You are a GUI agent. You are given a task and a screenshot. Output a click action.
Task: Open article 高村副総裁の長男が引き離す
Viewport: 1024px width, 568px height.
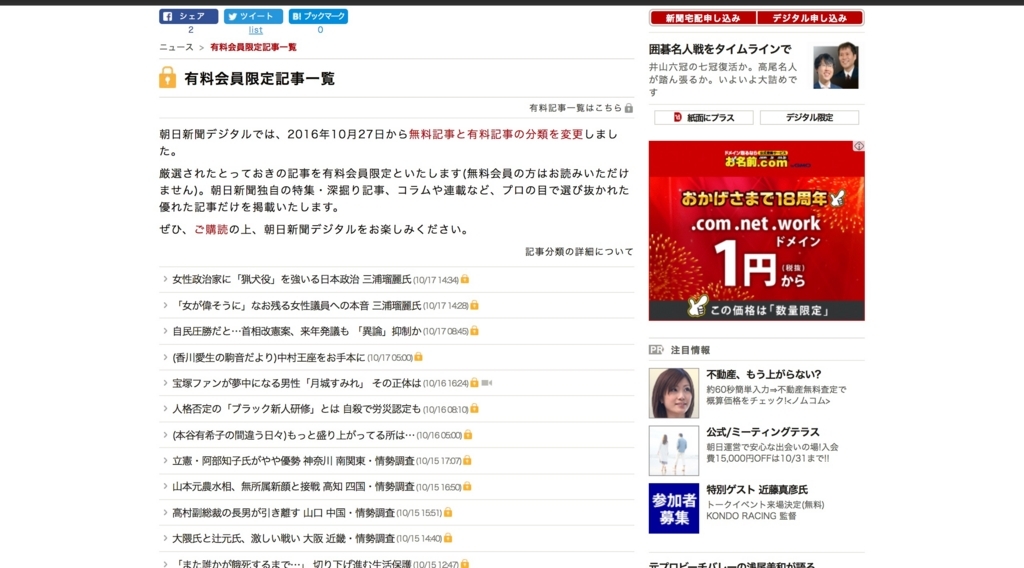(x=283, y=513)
